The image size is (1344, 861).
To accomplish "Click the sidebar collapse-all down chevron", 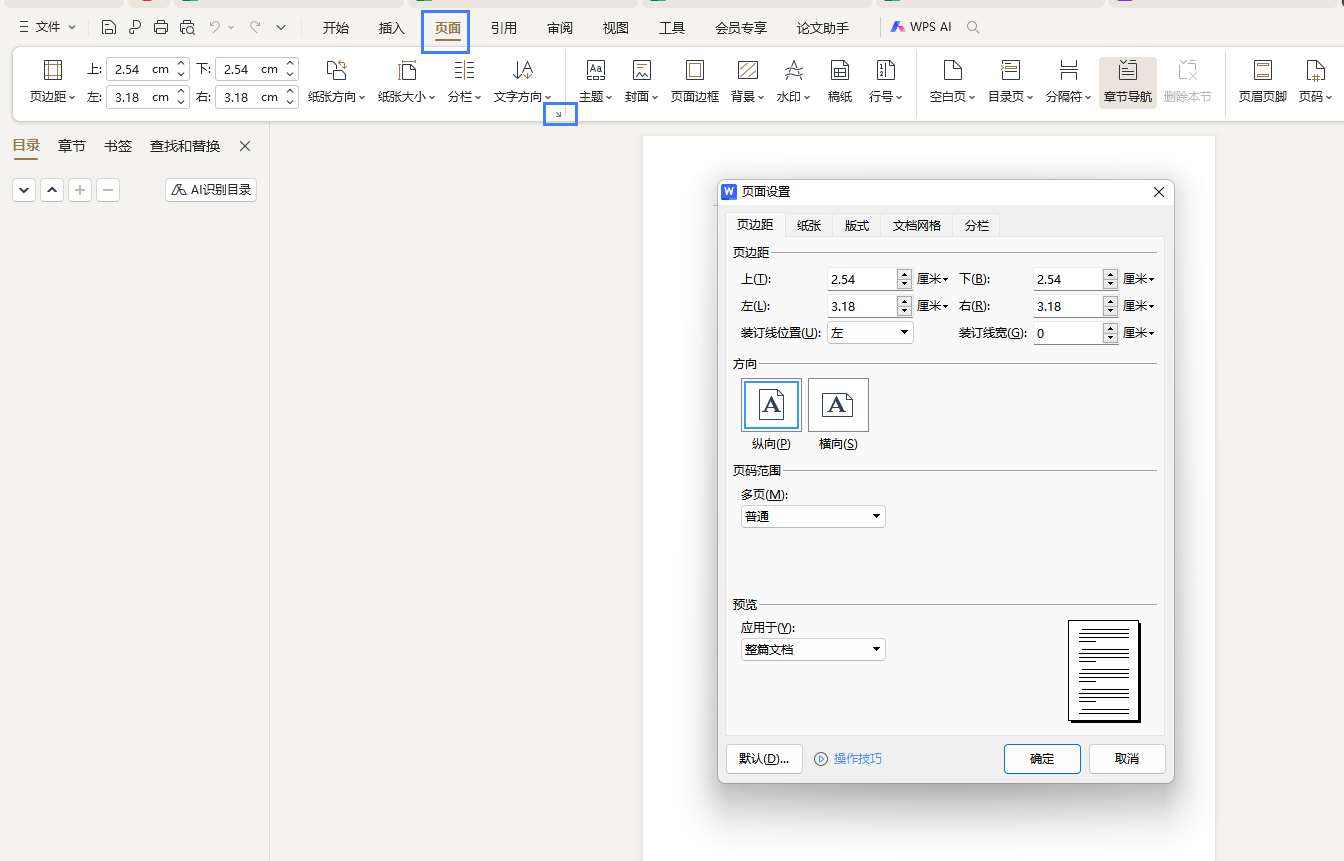I will (x=24, y=189).
